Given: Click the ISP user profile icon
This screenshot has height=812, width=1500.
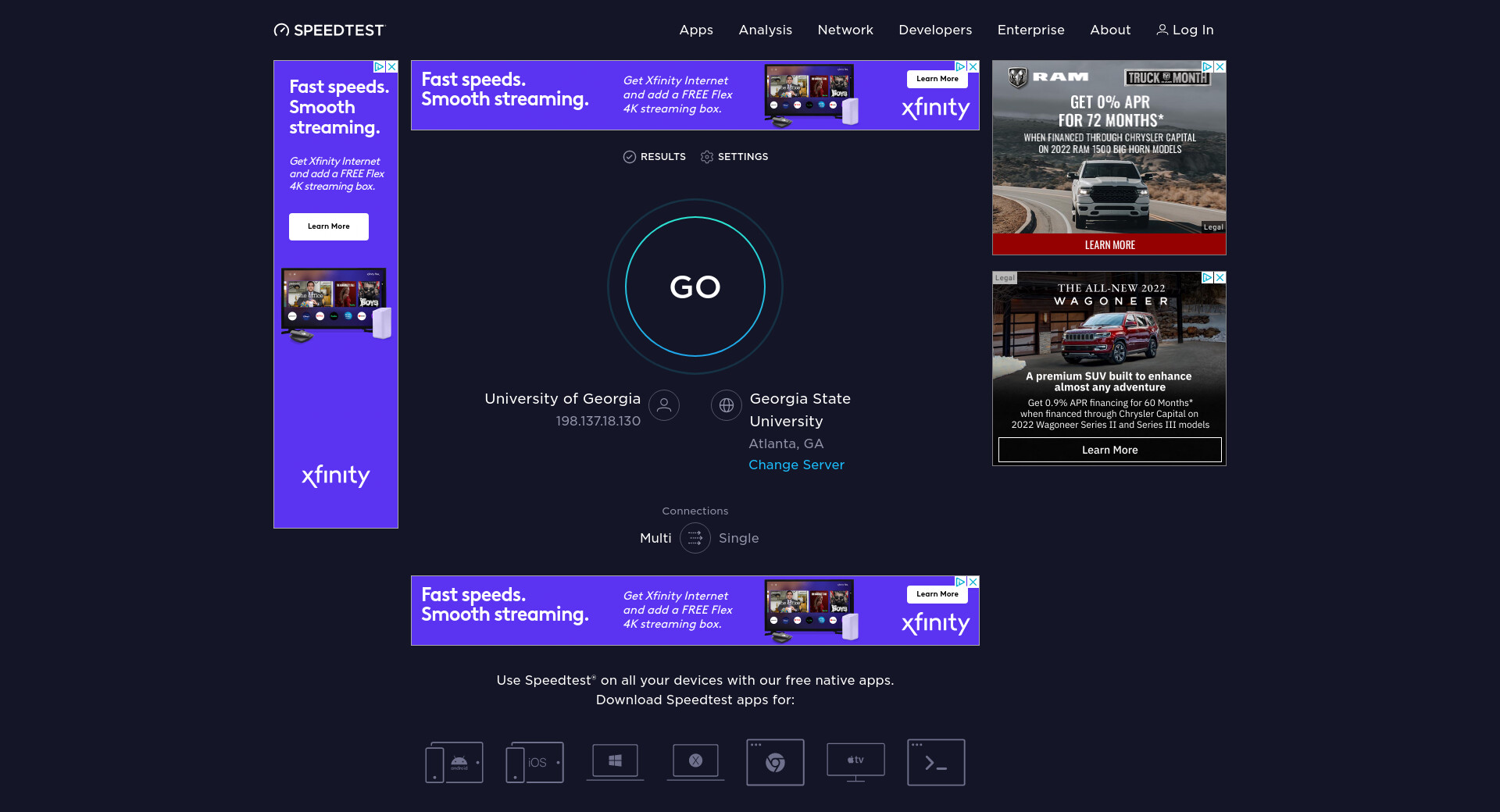Looking at the screenshot, I should tap(664, 405).
